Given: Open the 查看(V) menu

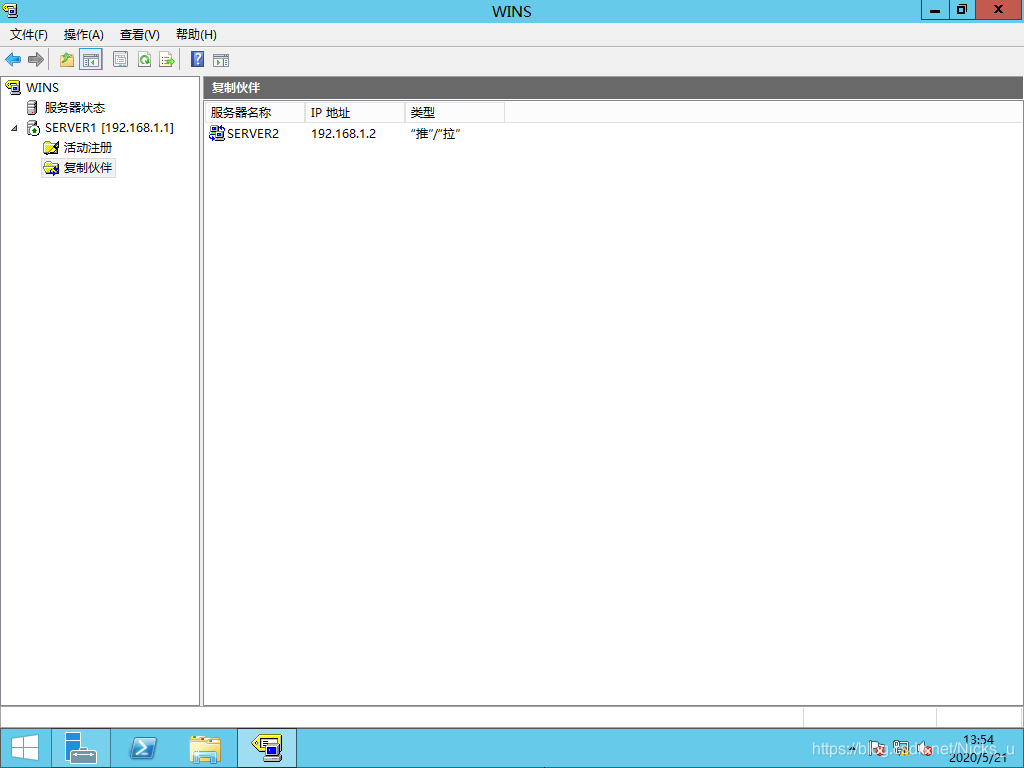Looking at the screenshot, I should tap(140, 35).
